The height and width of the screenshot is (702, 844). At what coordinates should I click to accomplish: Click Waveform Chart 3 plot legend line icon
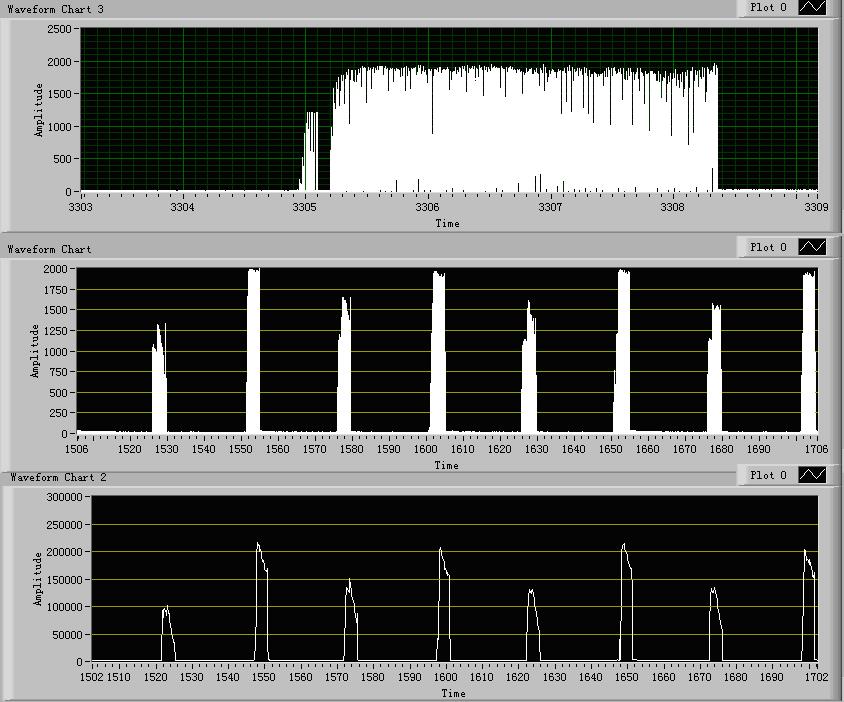813,8
